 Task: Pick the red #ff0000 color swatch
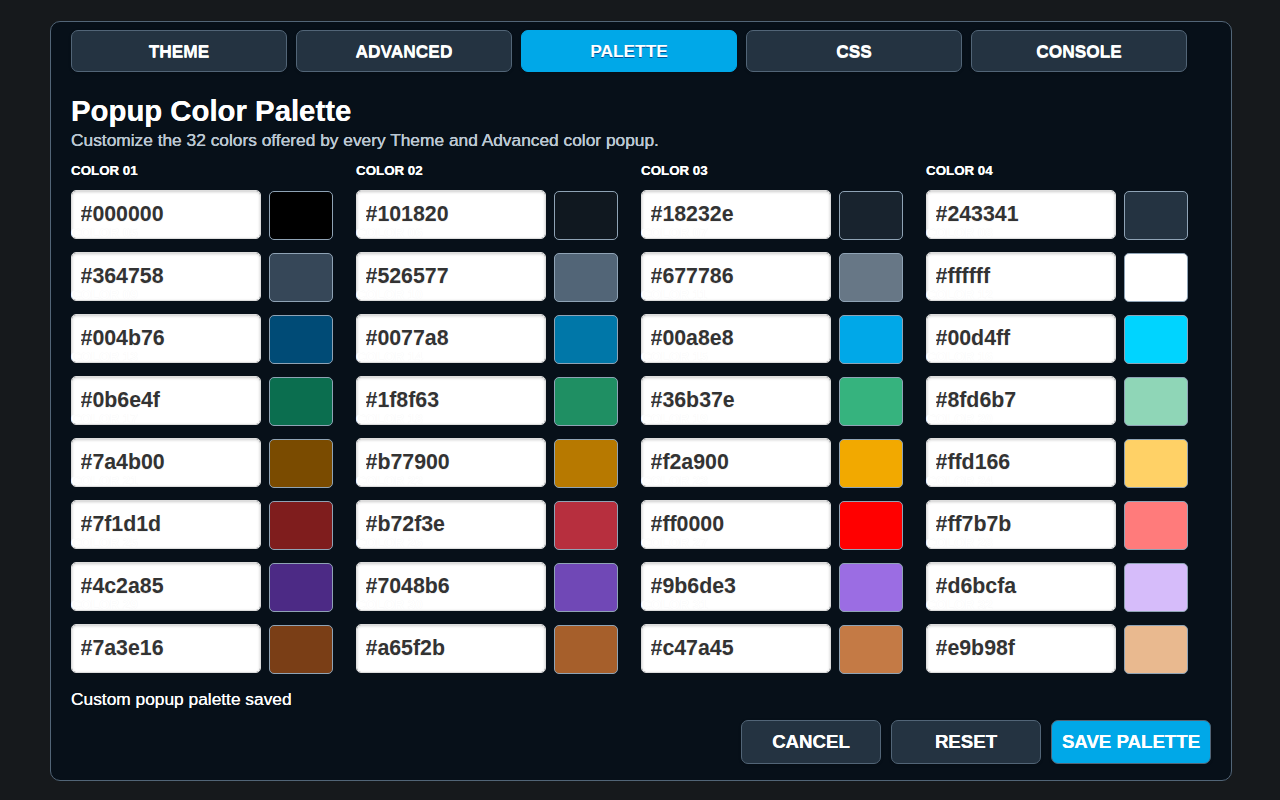click(871, 525)
